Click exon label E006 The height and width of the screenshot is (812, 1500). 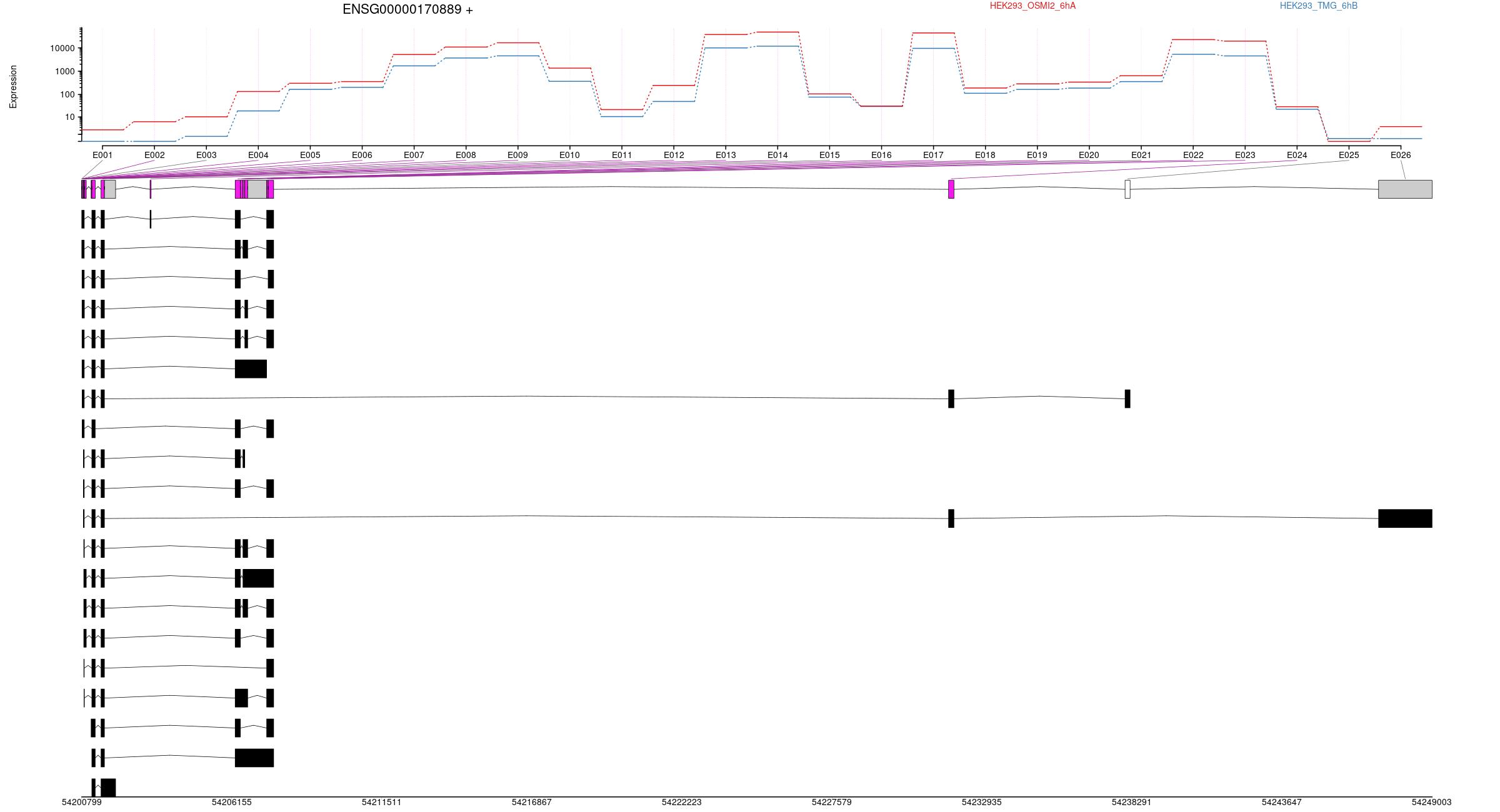click(x=362, y=155)
